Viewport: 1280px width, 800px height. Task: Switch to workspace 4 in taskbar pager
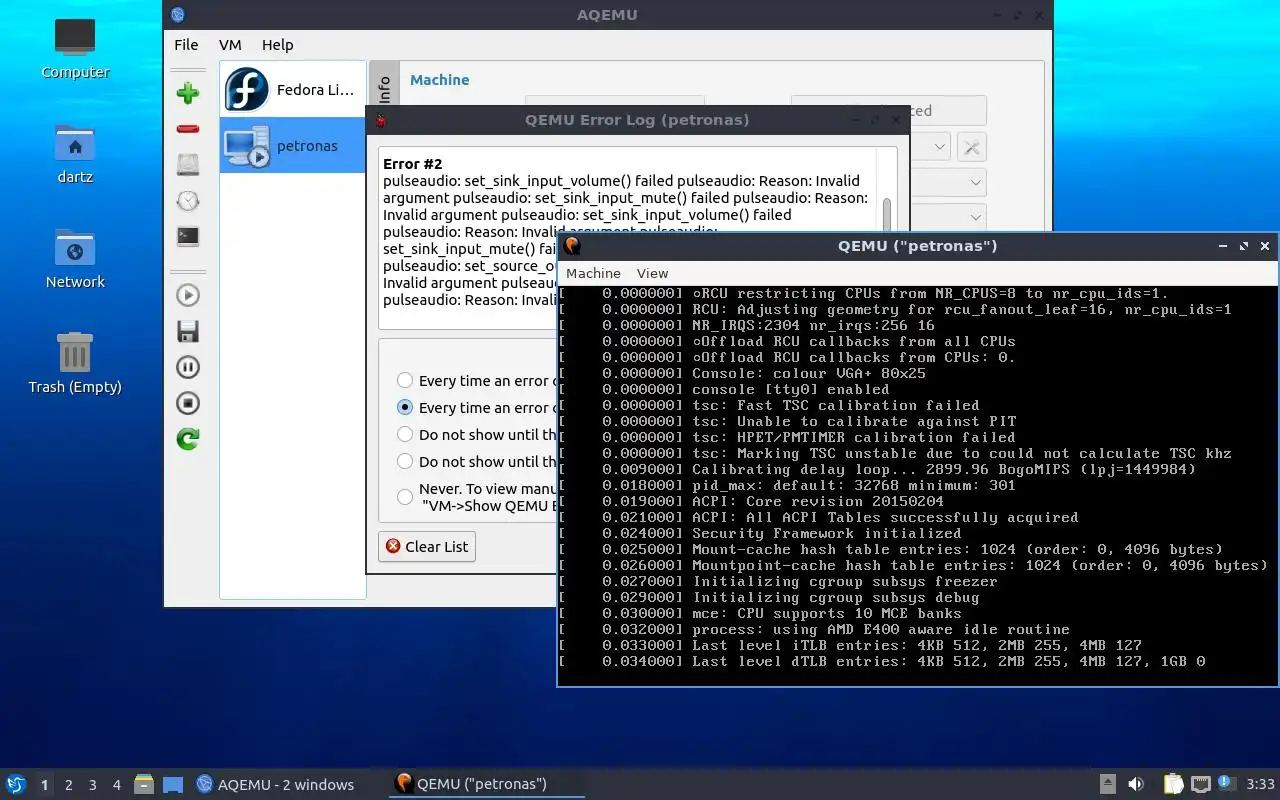click(x=116, y=785)
